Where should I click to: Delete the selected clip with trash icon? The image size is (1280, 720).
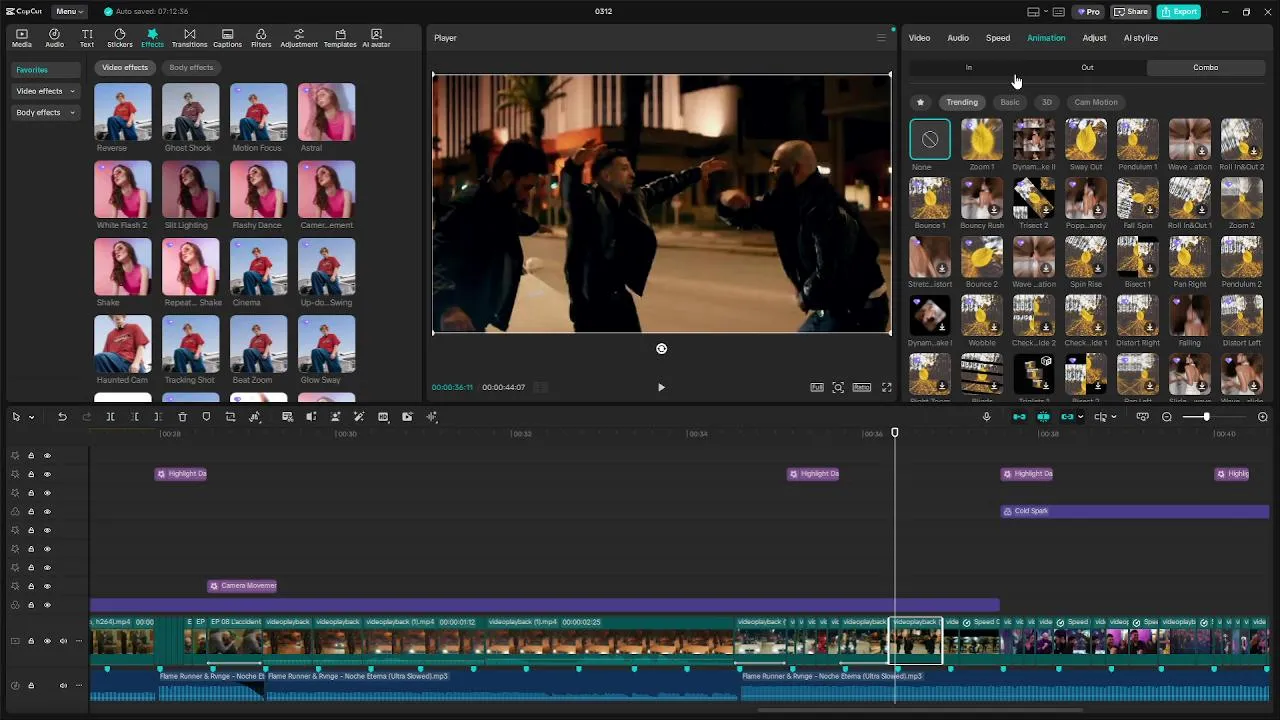[182, 417]
